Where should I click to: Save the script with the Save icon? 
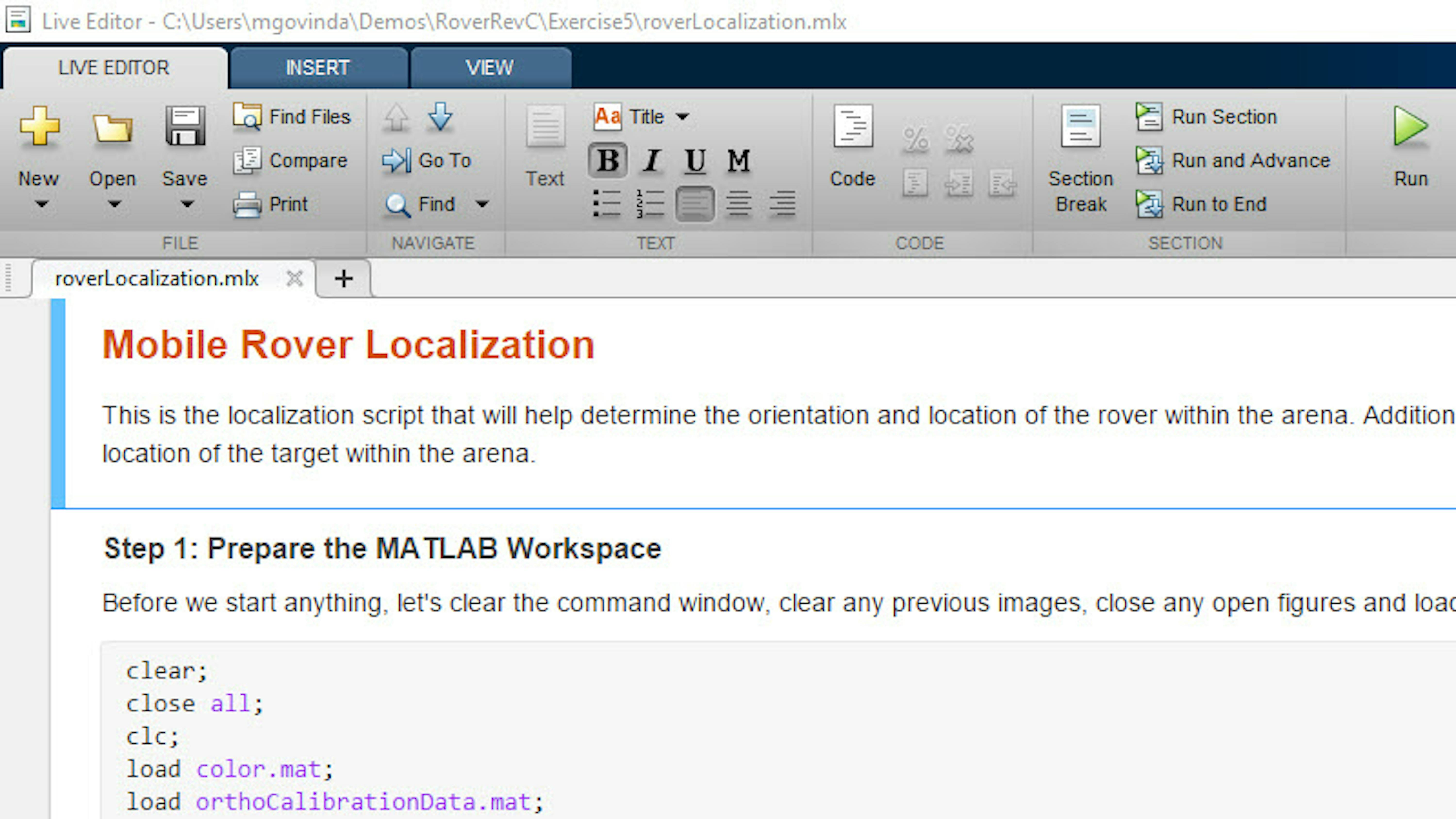[x=185, y=125]
